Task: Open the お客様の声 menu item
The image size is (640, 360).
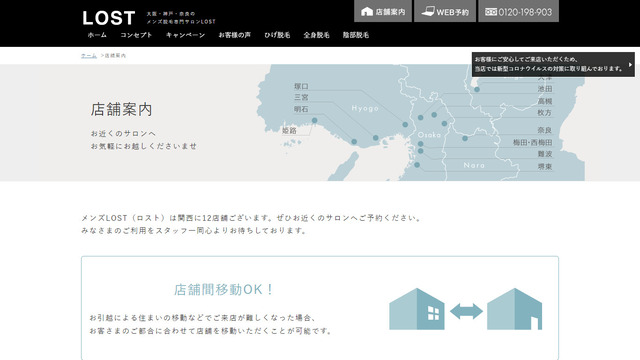Action: [x=235, y=35]
